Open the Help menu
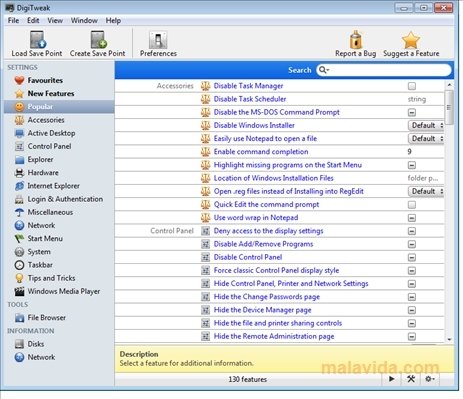Image resolution: width=463 pixels, height=399 pixels. [x=113, y=21]
